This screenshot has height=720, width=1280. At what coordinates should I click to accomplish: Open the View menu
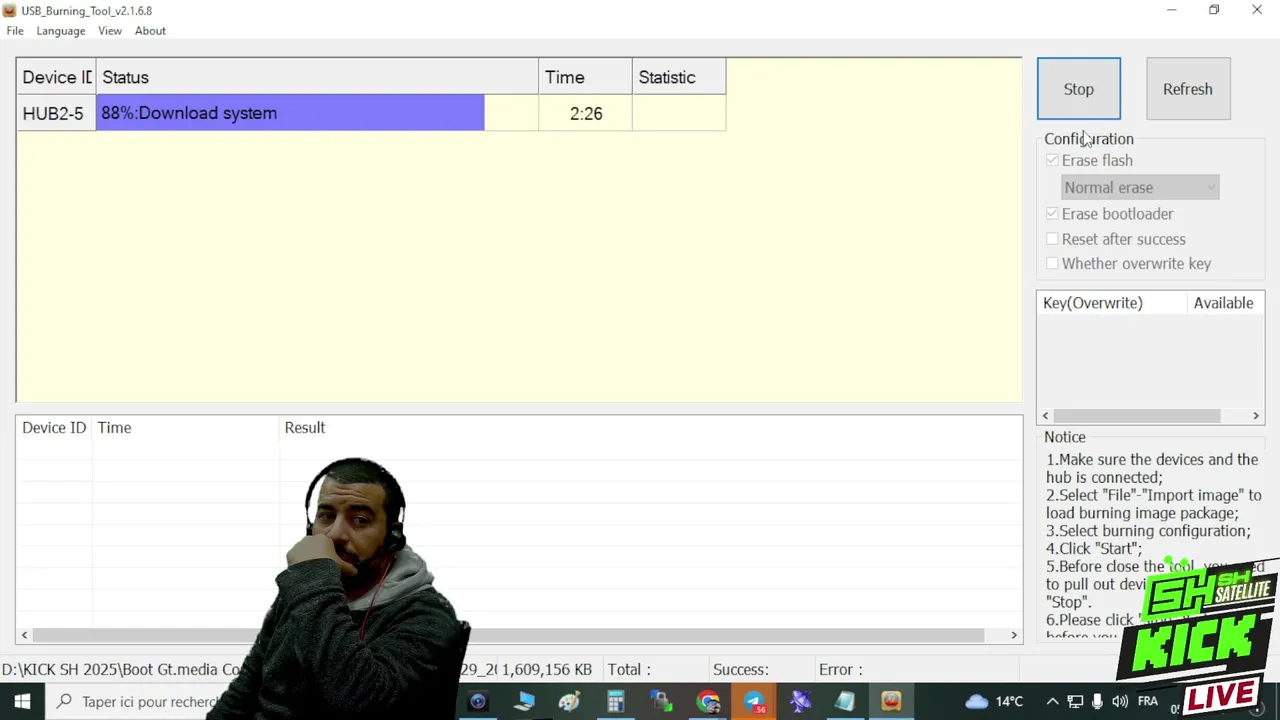(x=110, y=31)
